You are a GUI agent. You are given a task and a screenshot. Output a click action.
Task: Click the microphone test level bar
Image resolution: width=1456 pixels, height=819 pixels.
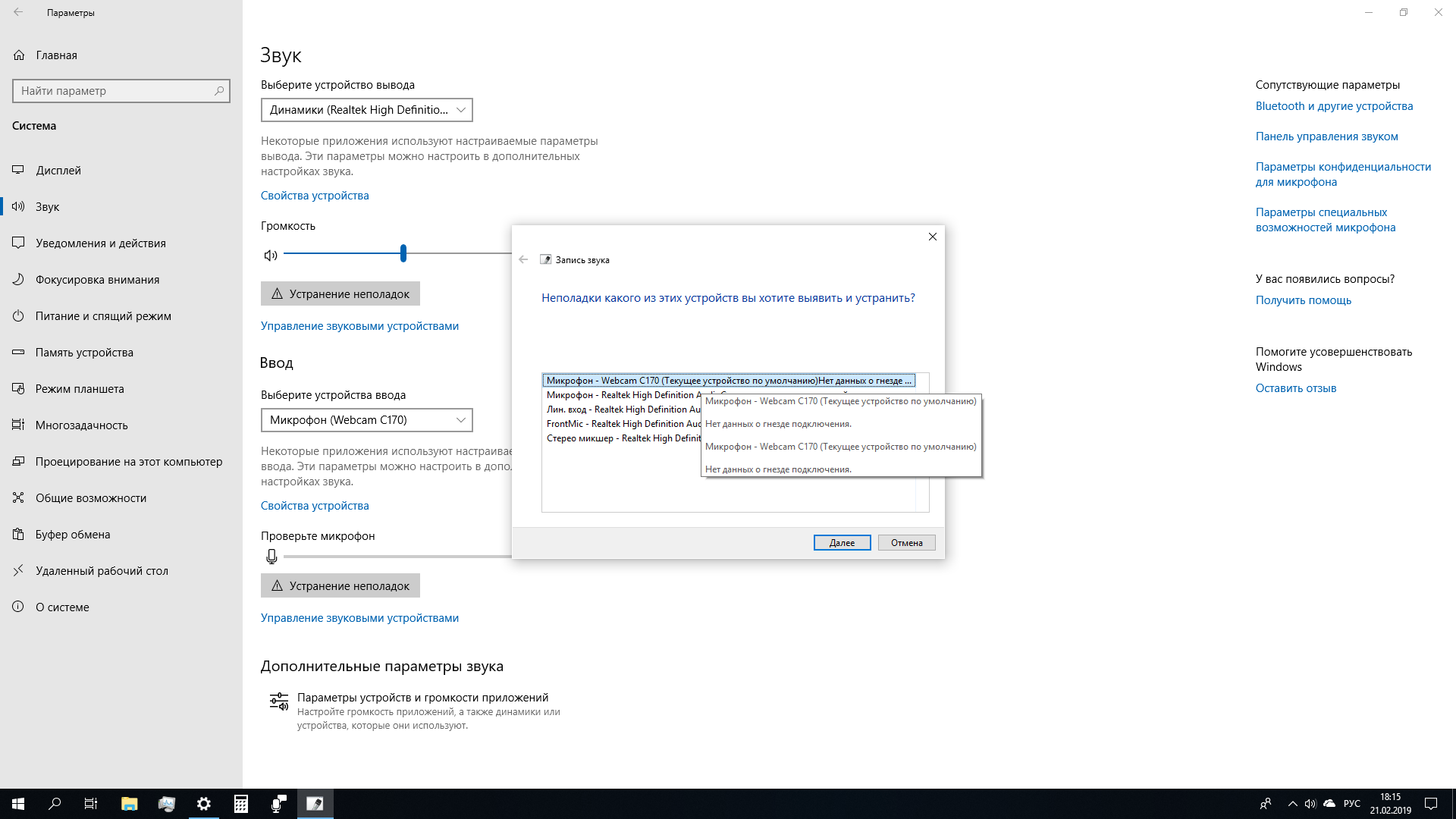[x=397, y=557]
